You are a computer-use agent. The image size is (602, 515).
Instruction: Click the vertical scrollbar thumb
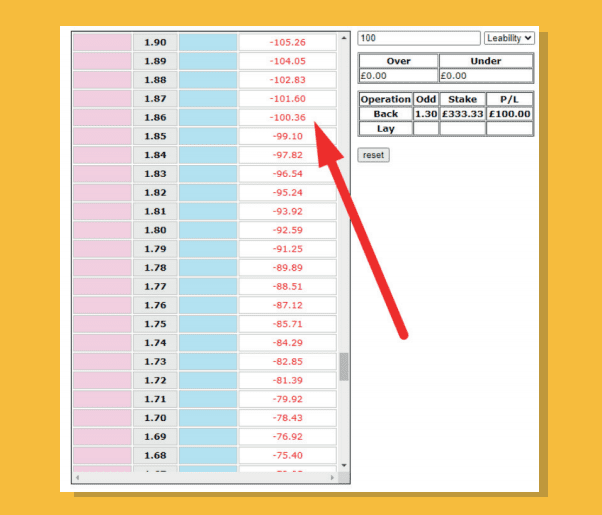[344, 367]
